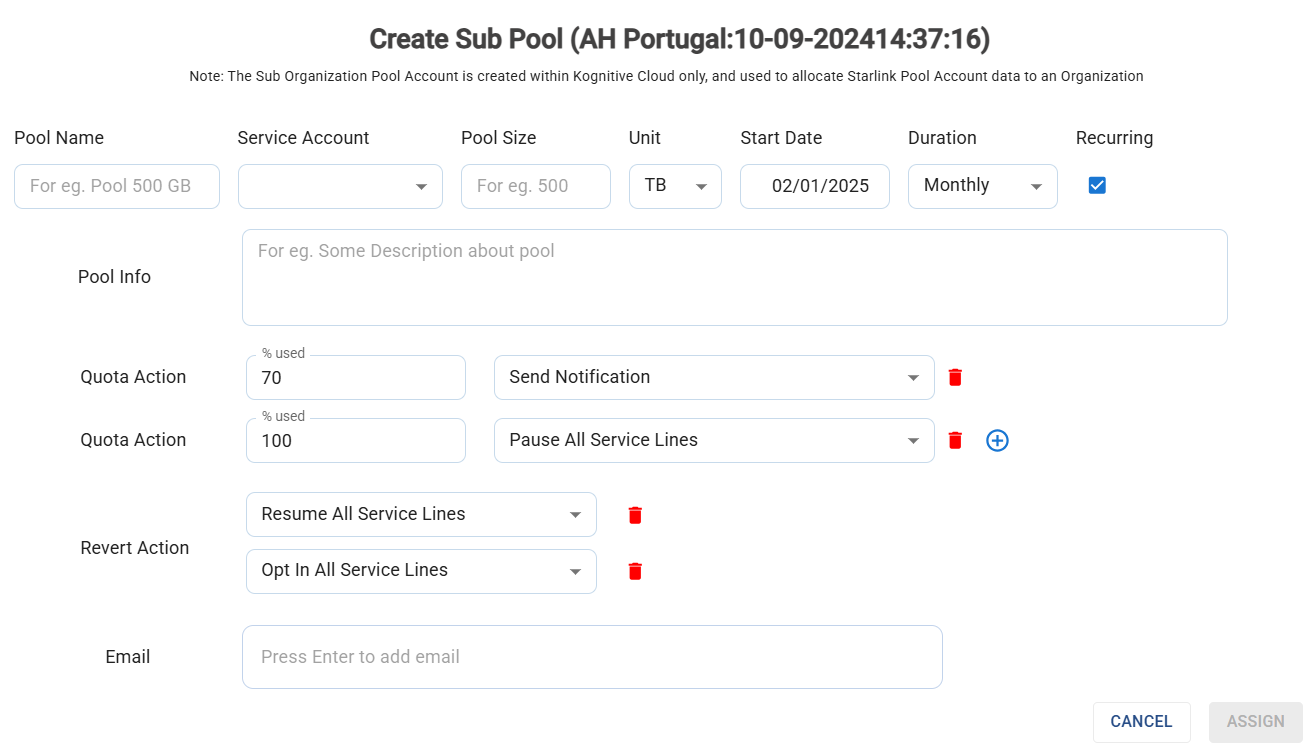Focus the Pool Size input field
The image size is (1312, 746).
point(535,186)
